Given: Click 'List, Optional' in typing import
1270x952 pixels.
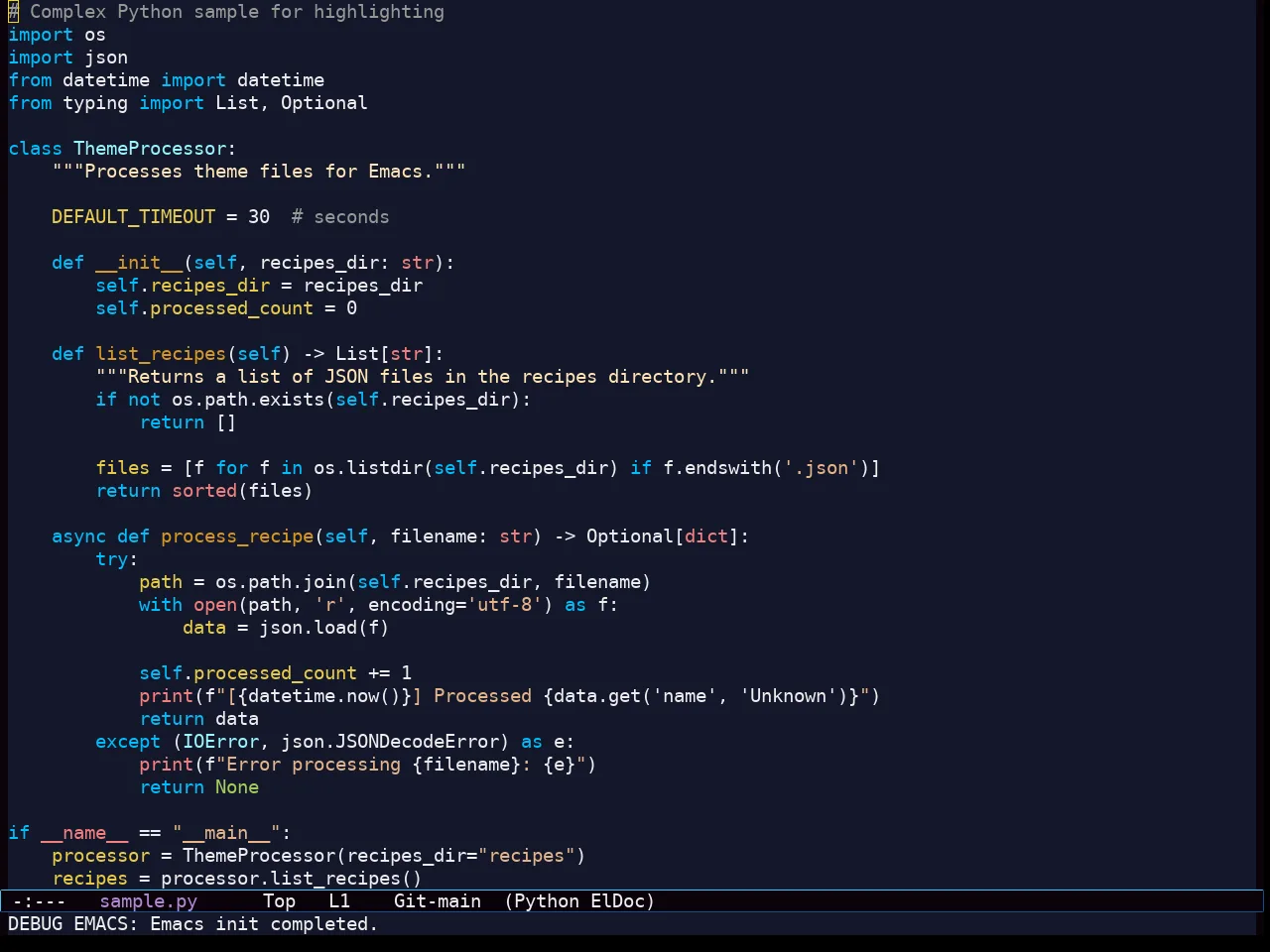Looking at the screenshot, I should tap(292, 103).
